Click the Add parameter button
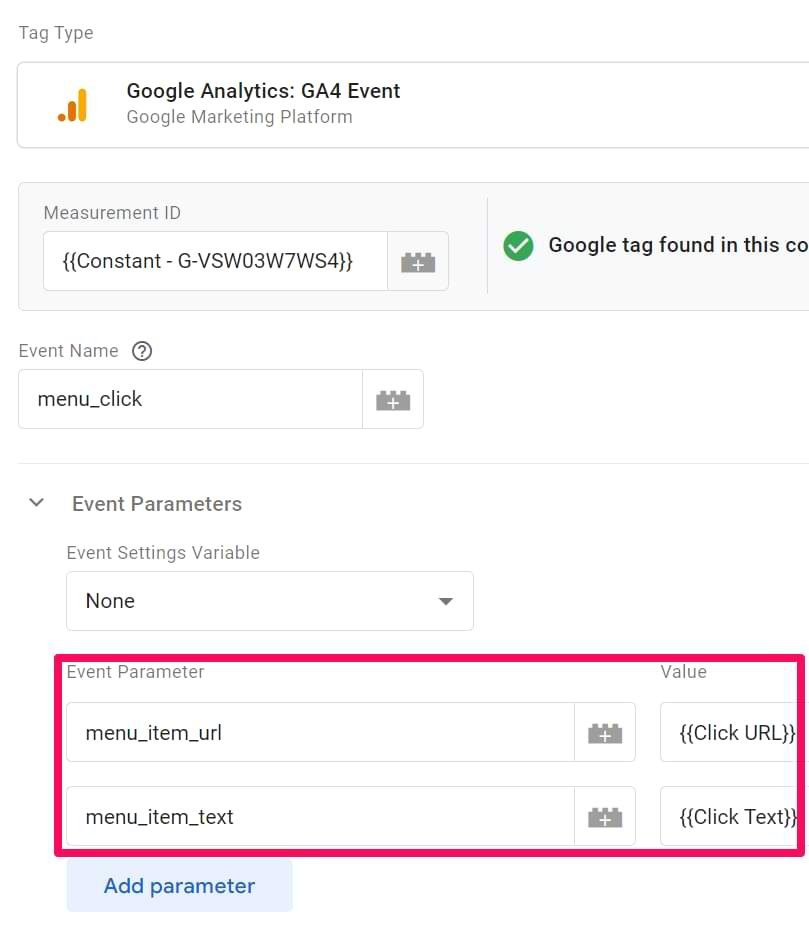This screenshot has width=809, height=927. [x=179, y=885]
